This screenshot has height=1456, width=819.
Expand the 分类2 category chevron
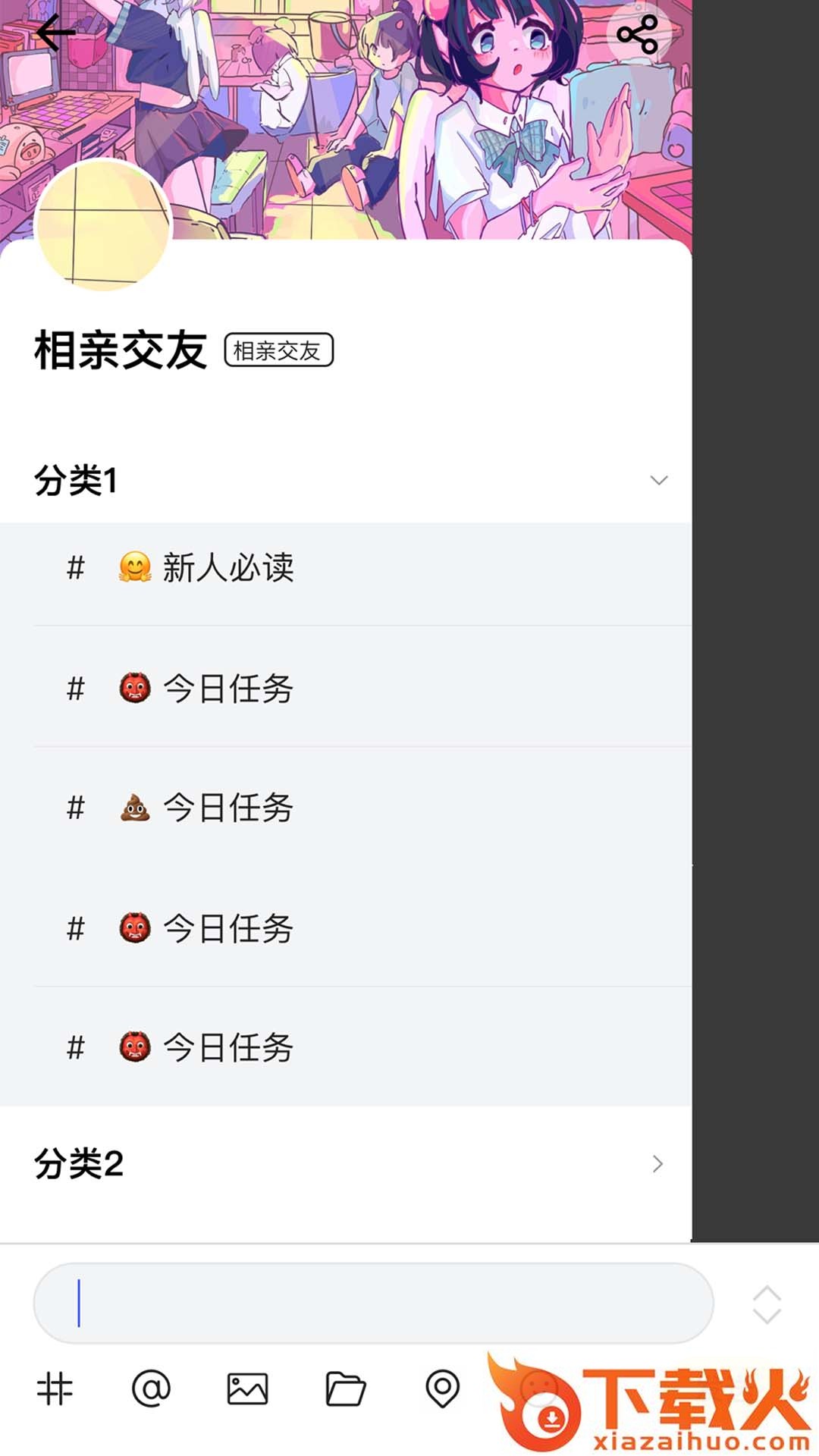point(657,1164)
